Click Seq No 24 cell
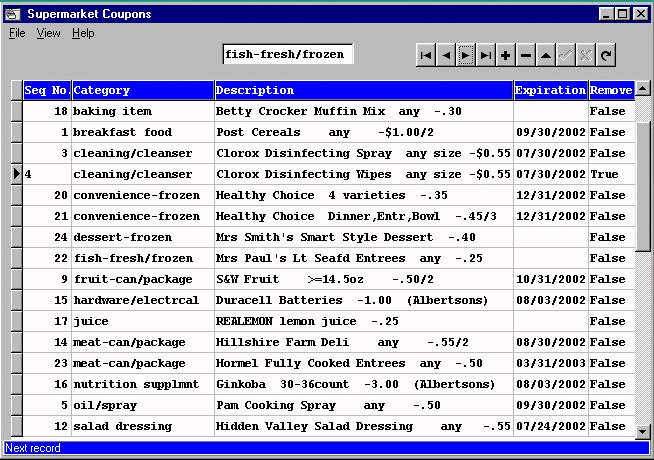 coord(47,237)
